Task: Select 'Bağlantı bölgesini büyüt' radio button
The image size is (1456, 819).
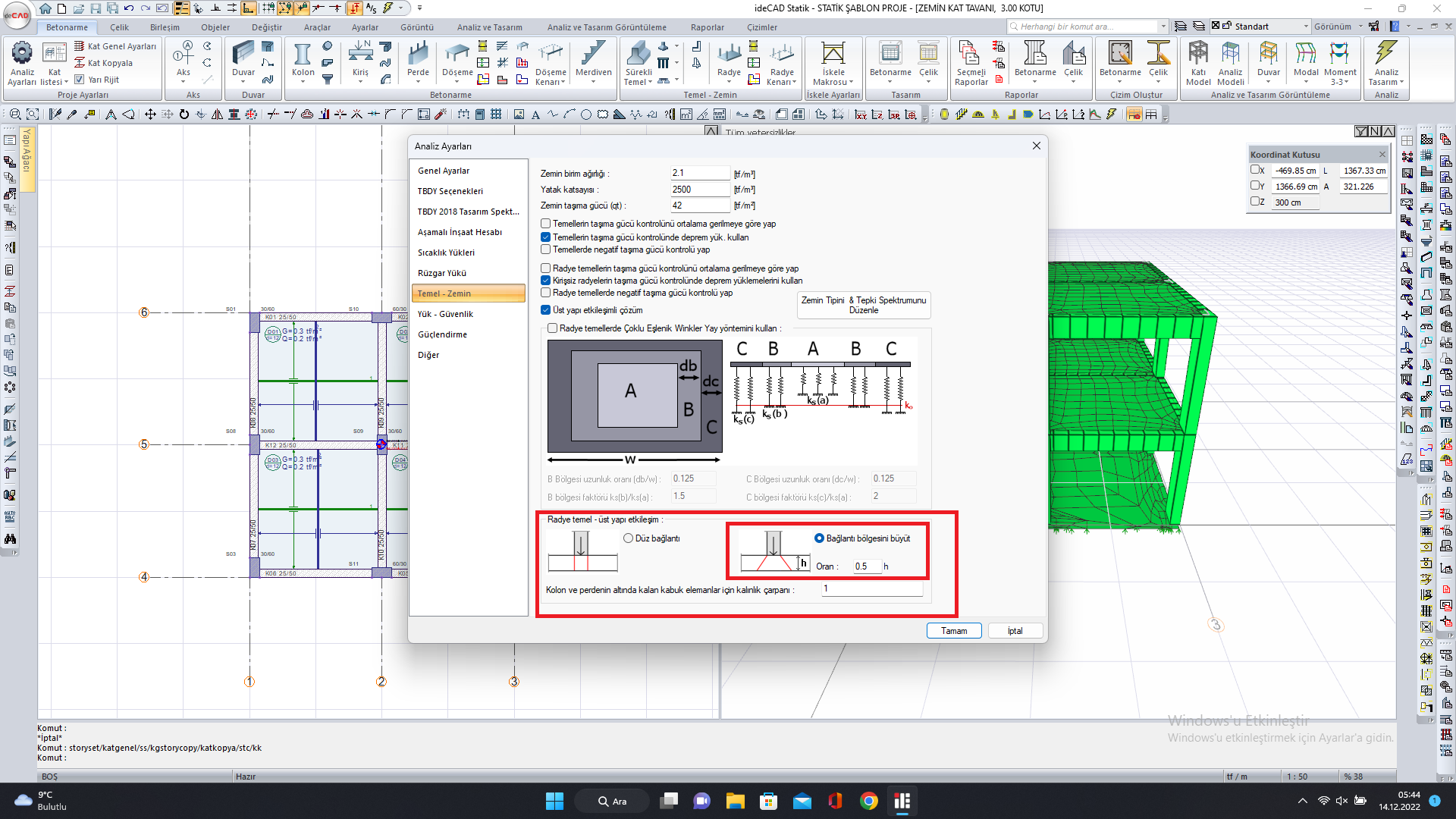Action: [x=819, y=538]
